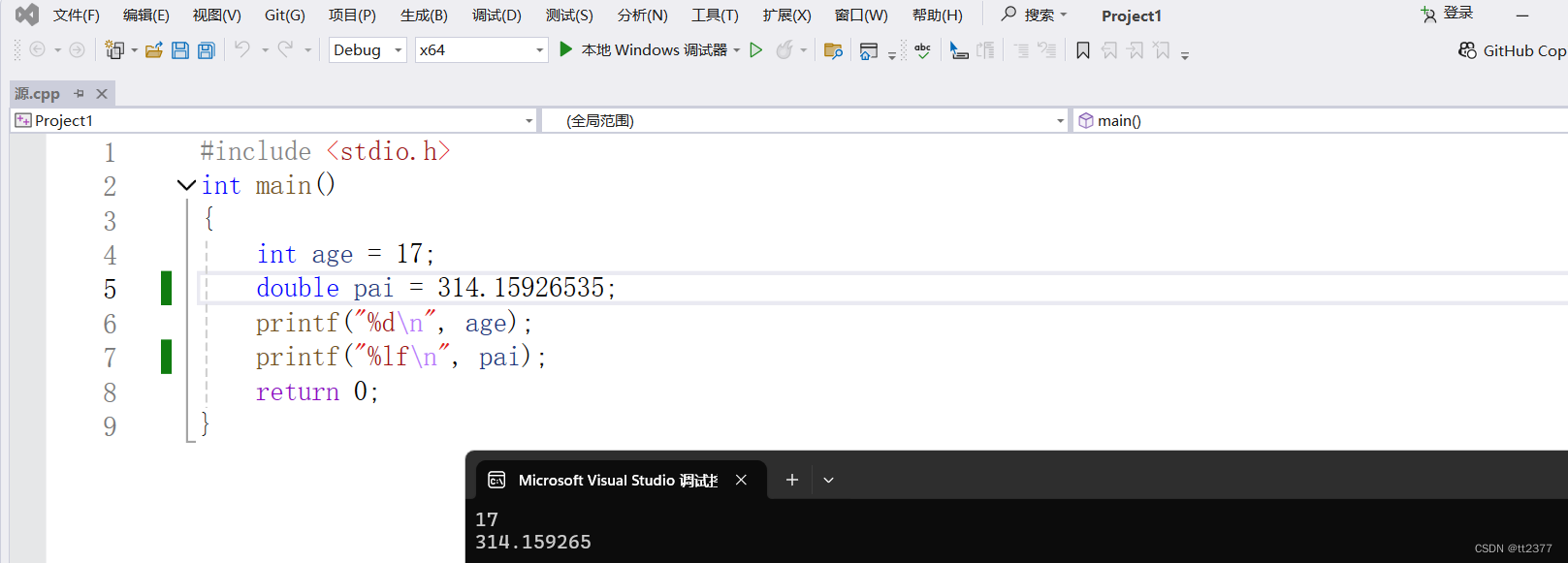Open the 工具(T) menu
1568x563 pixels.
(x=715, y=15)
